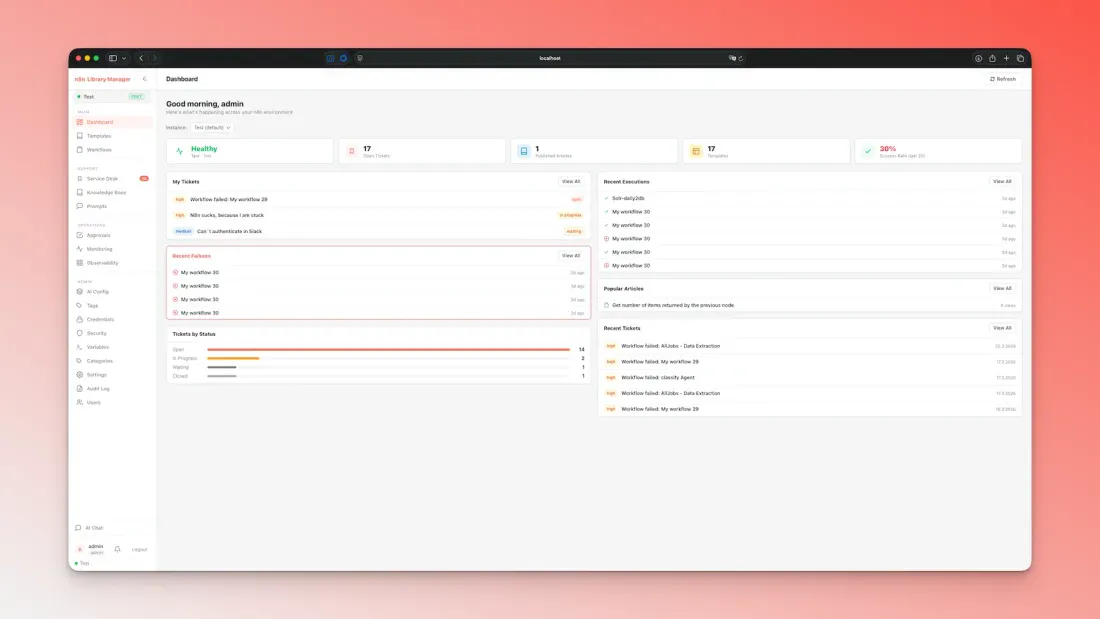Open the 'Solr-daily2db' execution row

[810, 199]
